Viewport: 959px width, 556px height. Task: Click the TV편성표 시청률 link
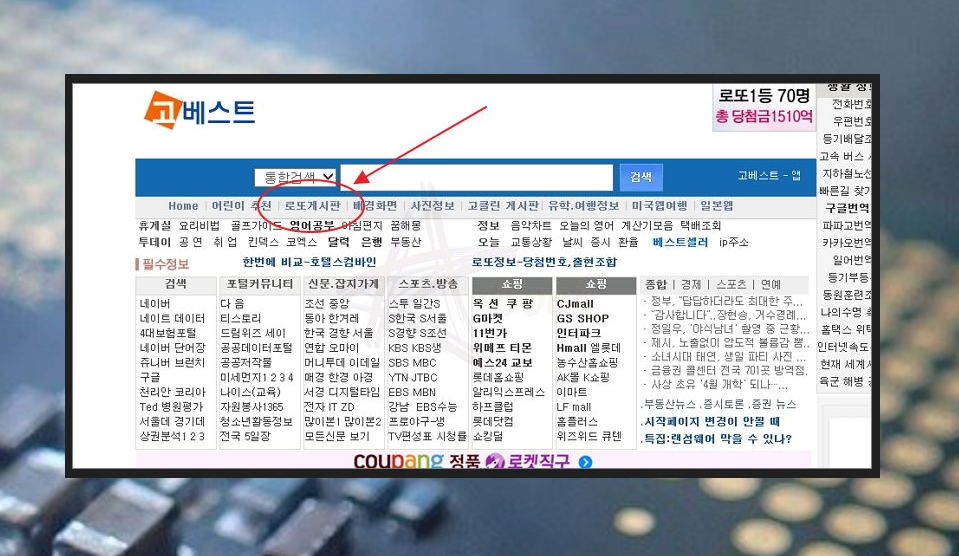[x=427, y=436]
